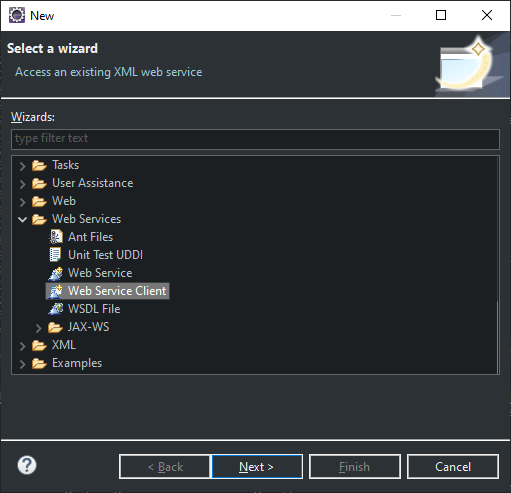This screenshot has width=511, height=493.
Task: Expand the Tasks category
Action: pyautogui.click(x=22, y=166)
